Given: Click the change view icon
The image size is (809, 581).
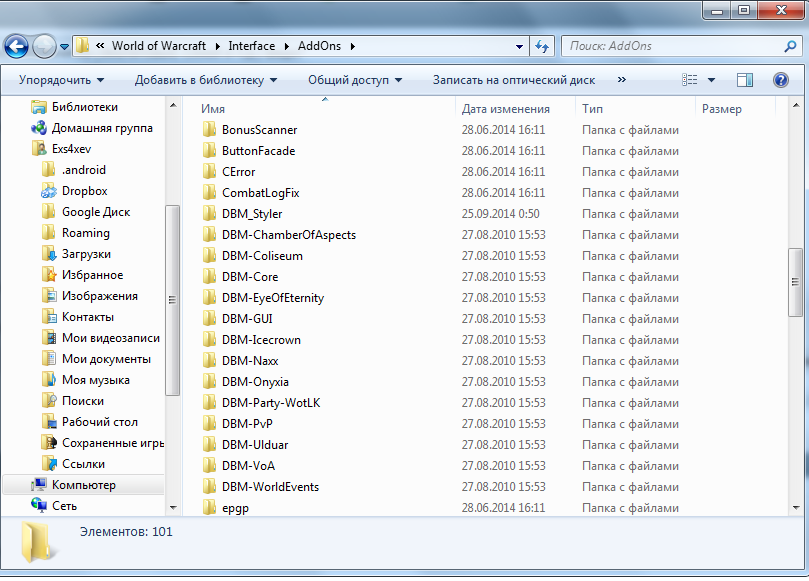Looking at the screenshot, I should click(x=690, y=80).
